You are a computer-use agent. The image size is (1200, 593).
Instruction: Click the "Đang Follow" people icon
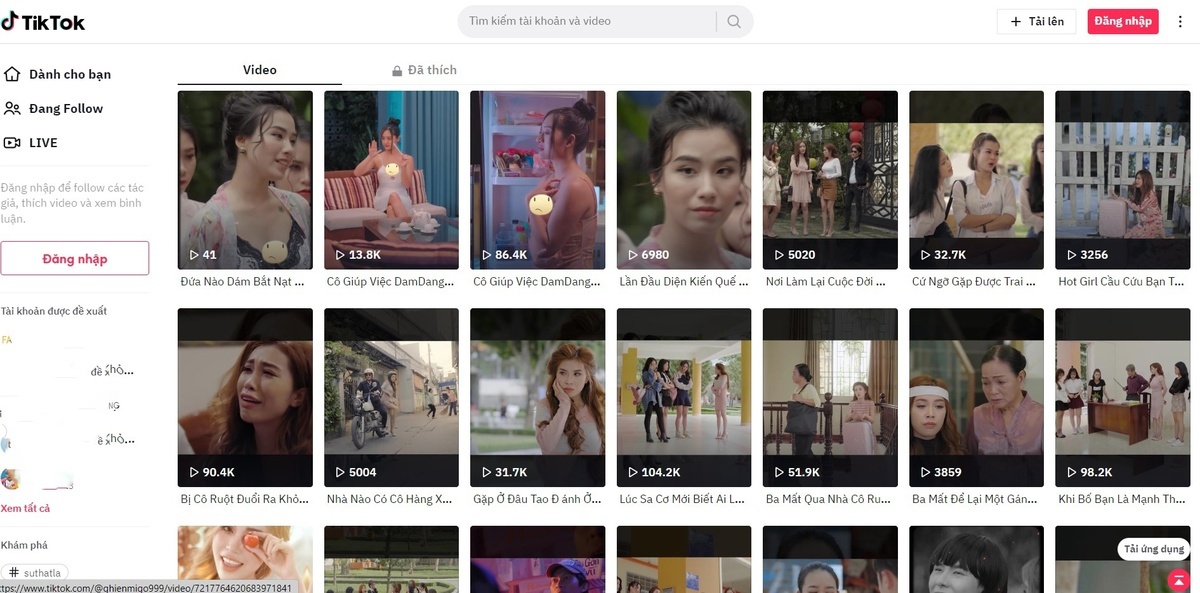tap(12, 108)
